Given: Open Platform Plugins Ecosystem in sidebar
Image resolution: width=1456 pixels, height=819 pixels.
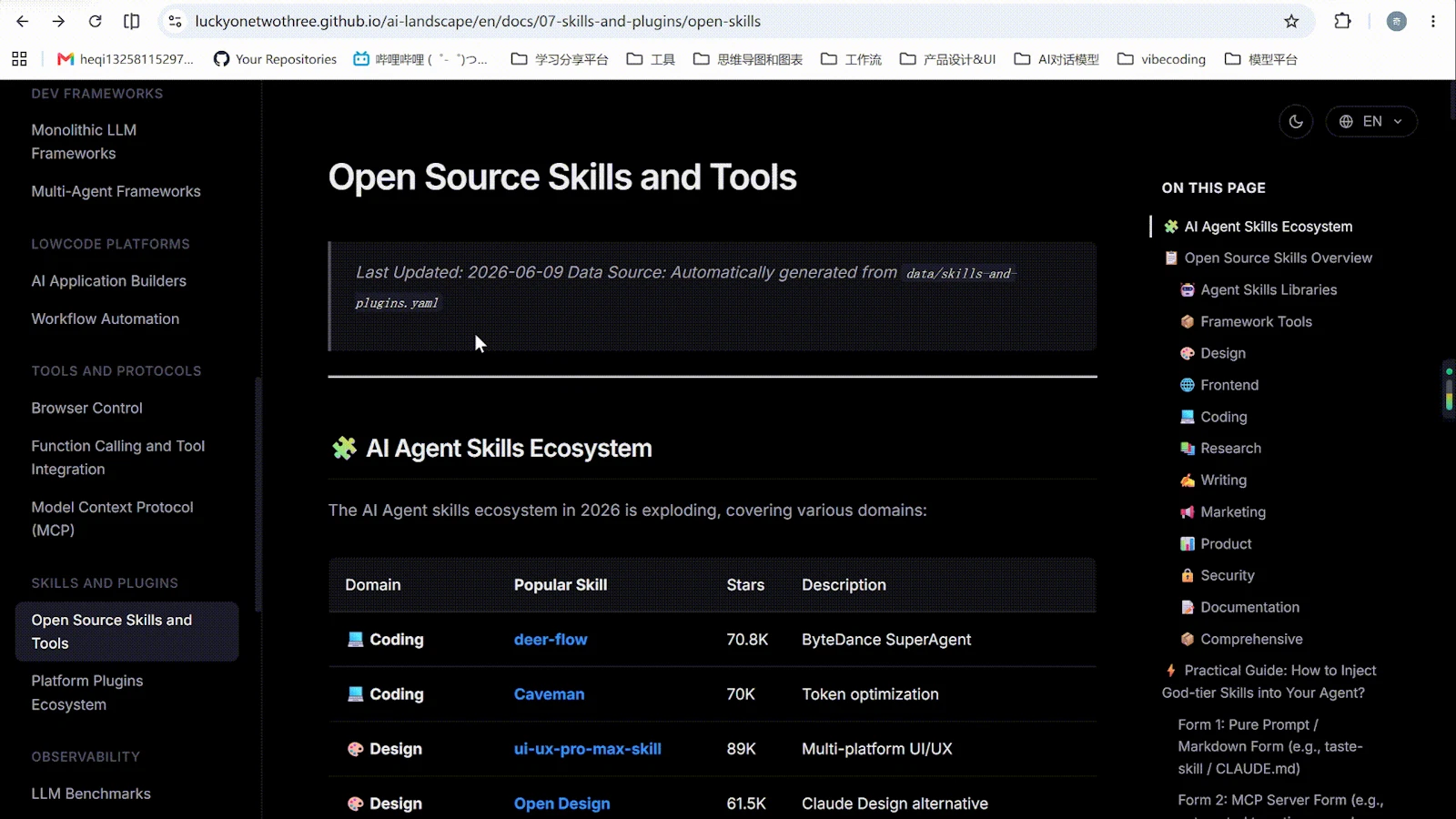Looking at the screenshot, I should [x=87, y=693].
